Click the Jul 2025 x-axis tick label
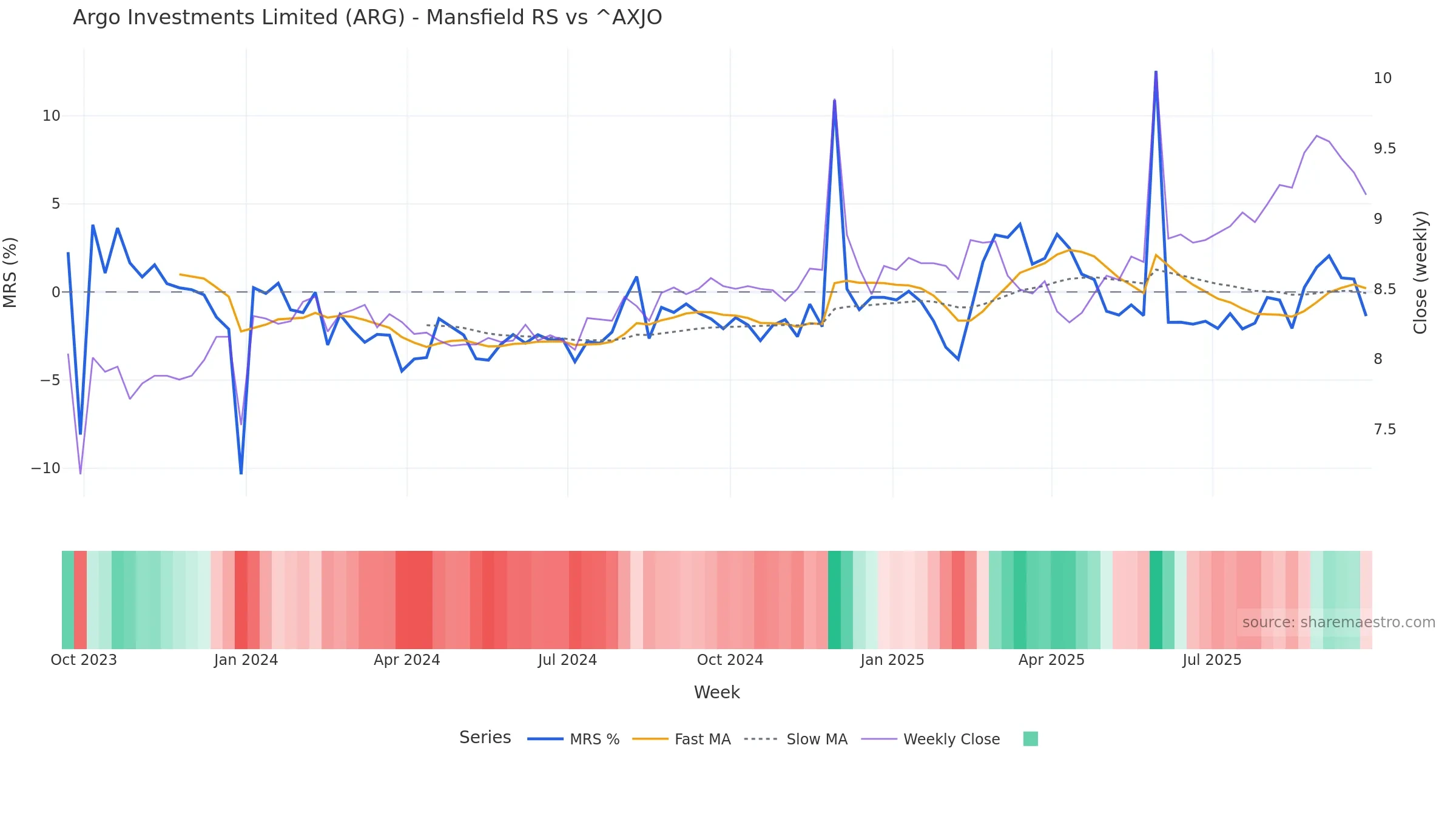Screen dimensions: 1456x819 (1212, 660)
